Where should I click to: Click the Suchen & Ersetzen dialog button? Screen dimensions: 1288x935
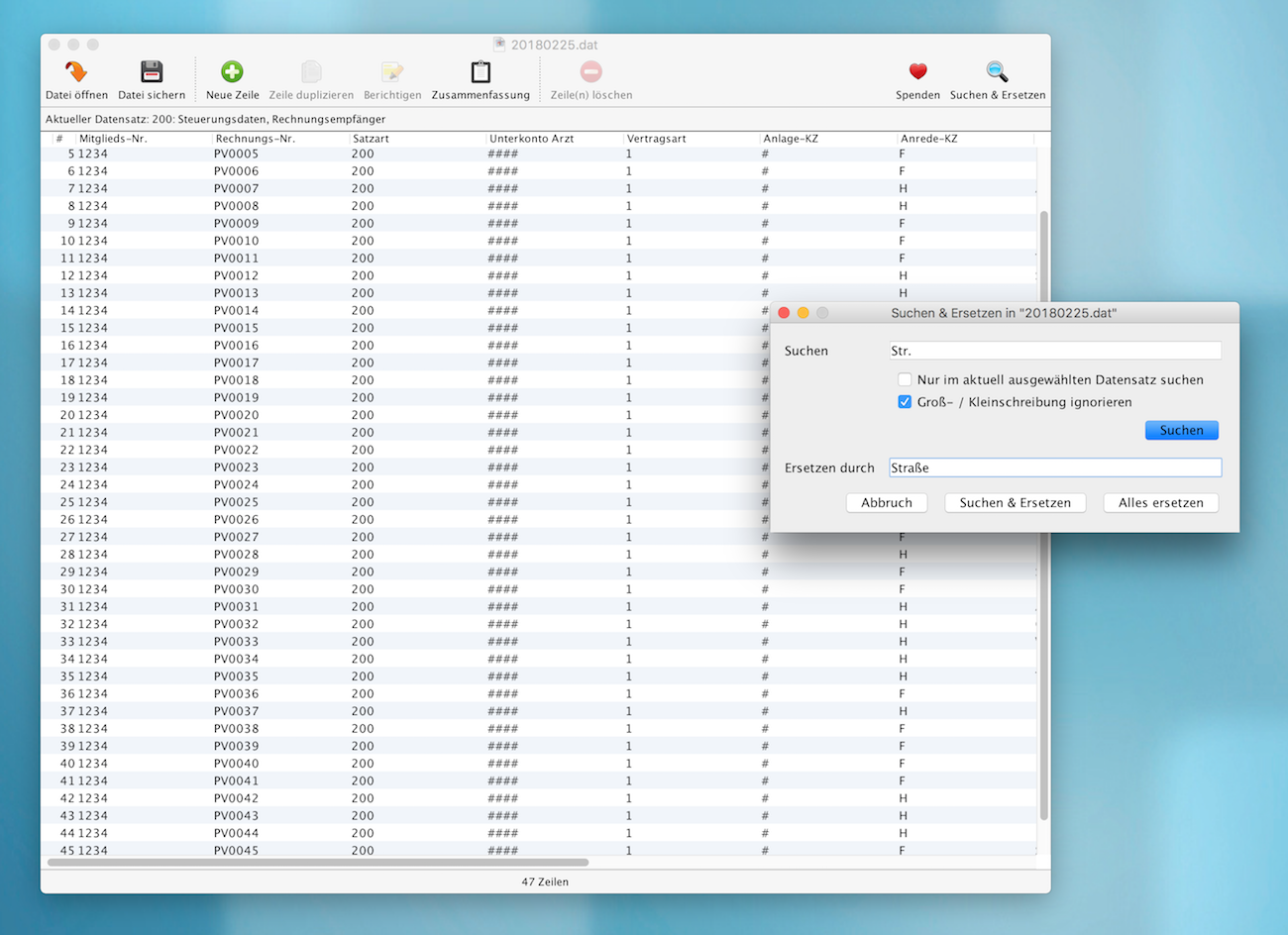click(1016, 503)
